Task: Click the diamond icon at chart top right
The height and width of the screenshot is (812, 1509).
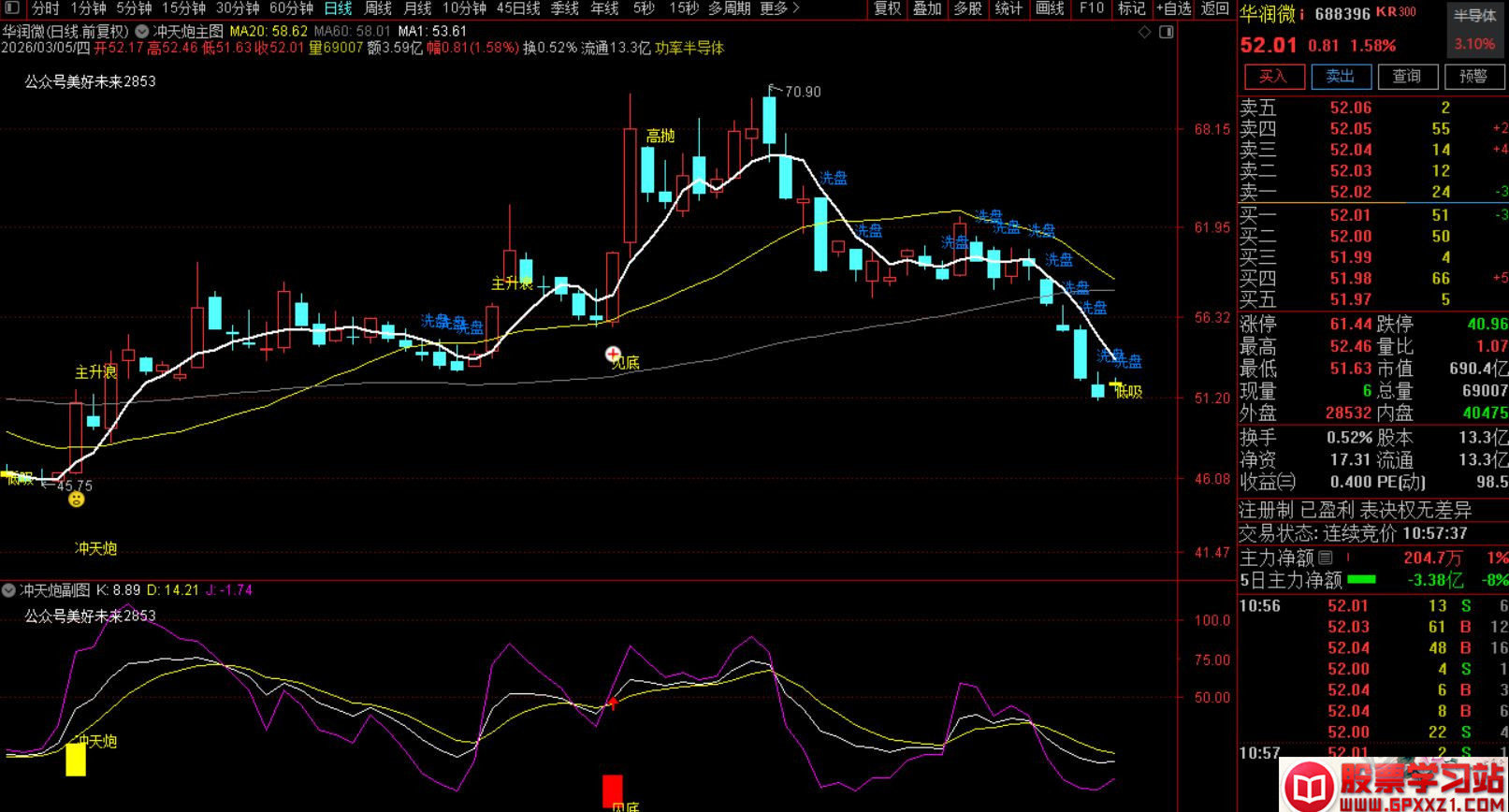Action: coord(1144,32)
